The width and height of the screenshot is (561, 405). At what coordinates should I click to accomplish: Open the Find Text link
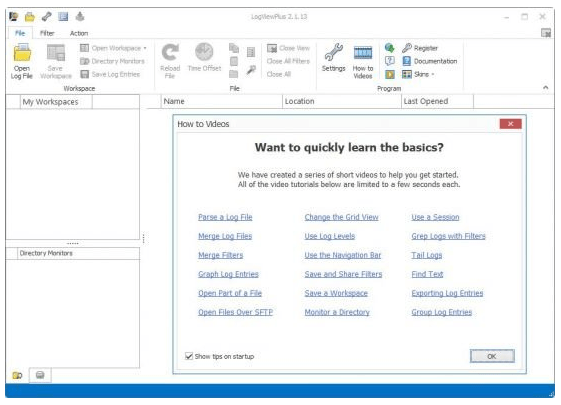click(427, 274)
